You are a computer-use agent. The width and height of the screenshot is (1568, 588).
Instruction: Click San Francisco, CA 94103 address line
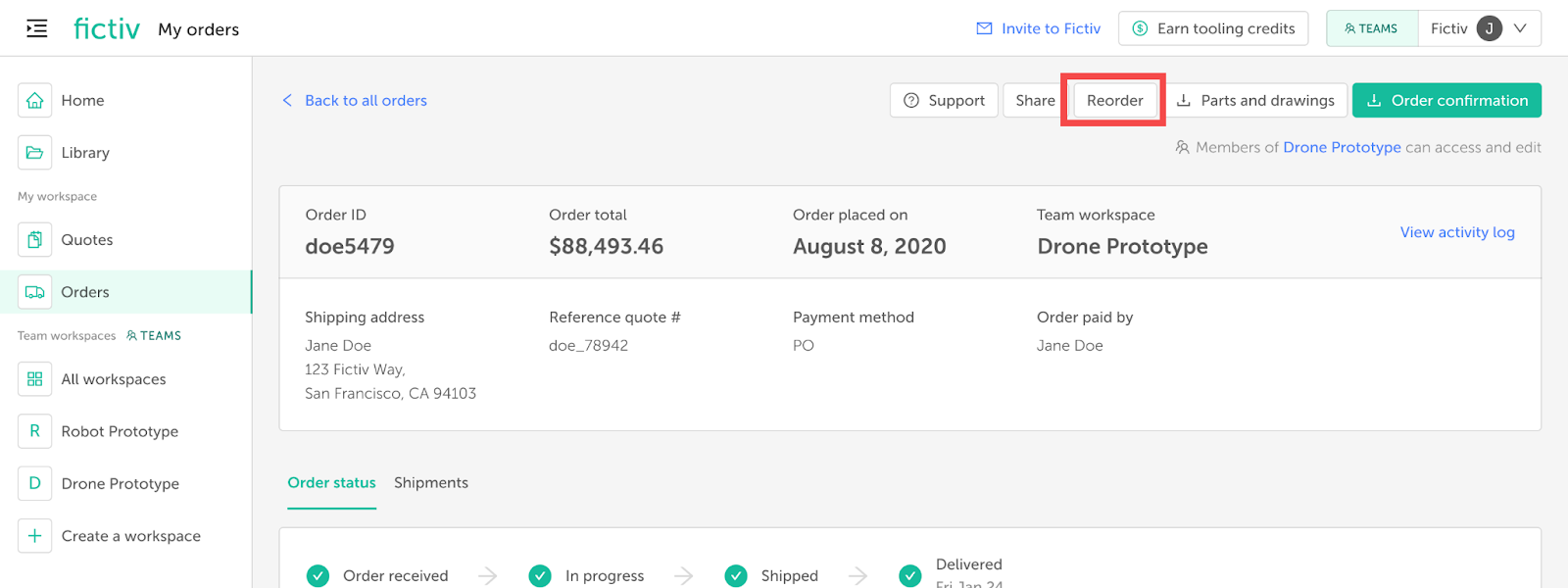[390, 393]
